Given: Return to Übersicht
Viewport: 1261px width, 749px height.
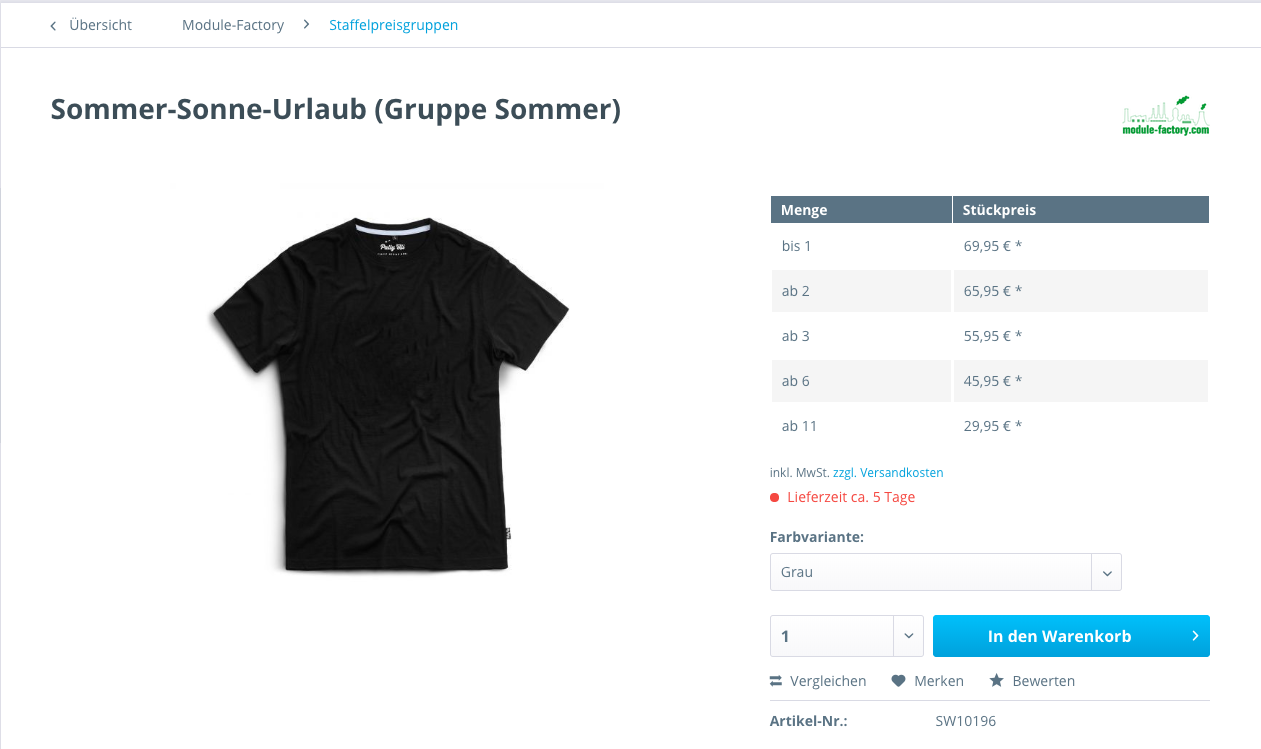Looking at the screenshot, I should (x=100, y=25).
